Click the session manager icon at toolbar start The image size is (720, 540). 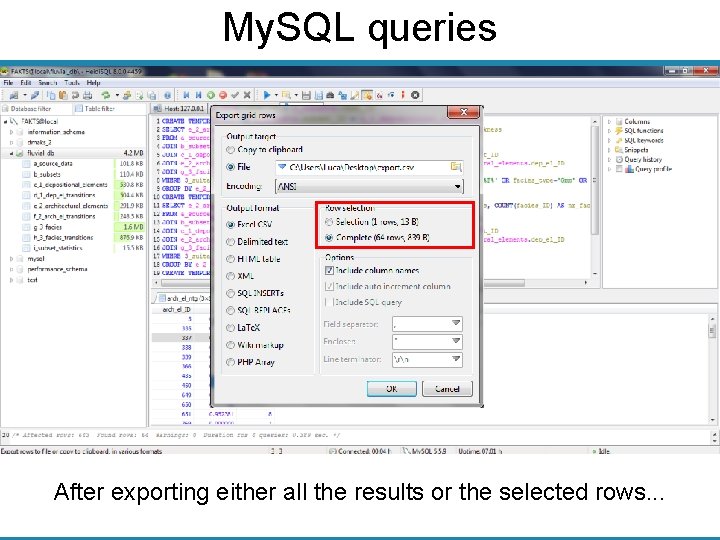(13, 95)
